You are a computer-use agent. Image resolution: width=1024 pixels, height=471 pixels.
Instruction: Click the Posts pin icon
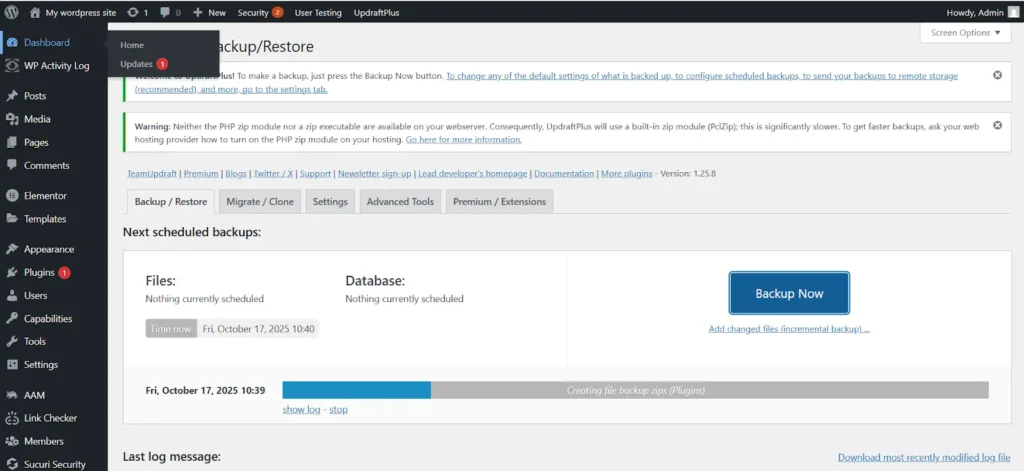pos(12,95)
